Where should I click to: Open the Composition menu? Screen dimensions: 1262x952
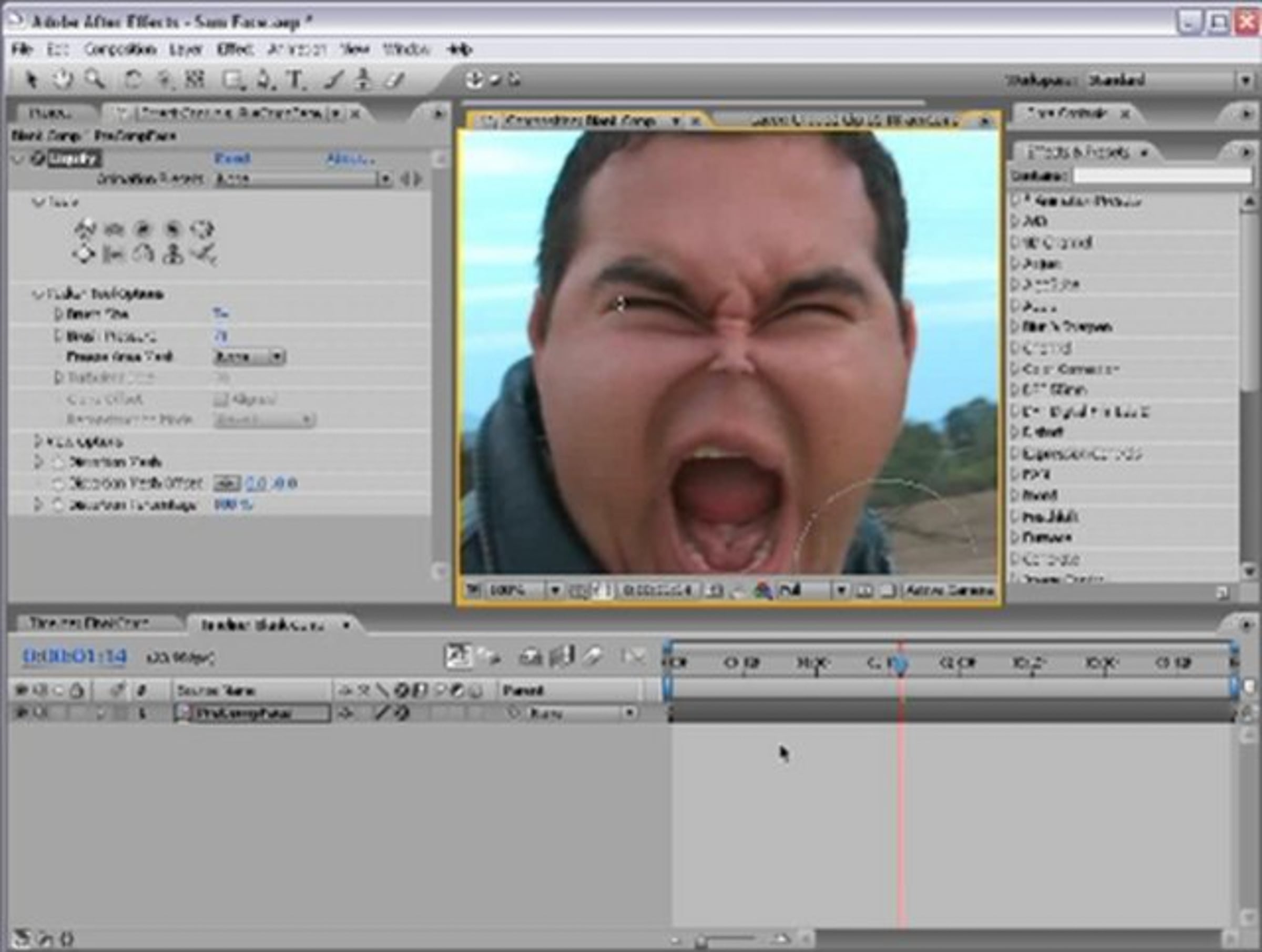pos(120,49)
